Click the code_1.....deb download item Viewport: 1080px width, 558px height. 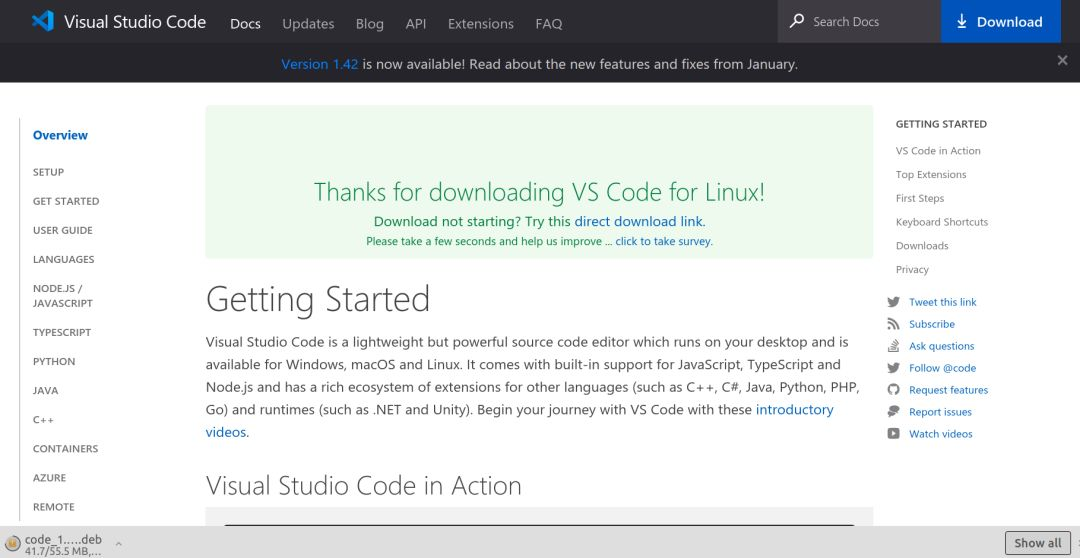click(x=63, y=544)
